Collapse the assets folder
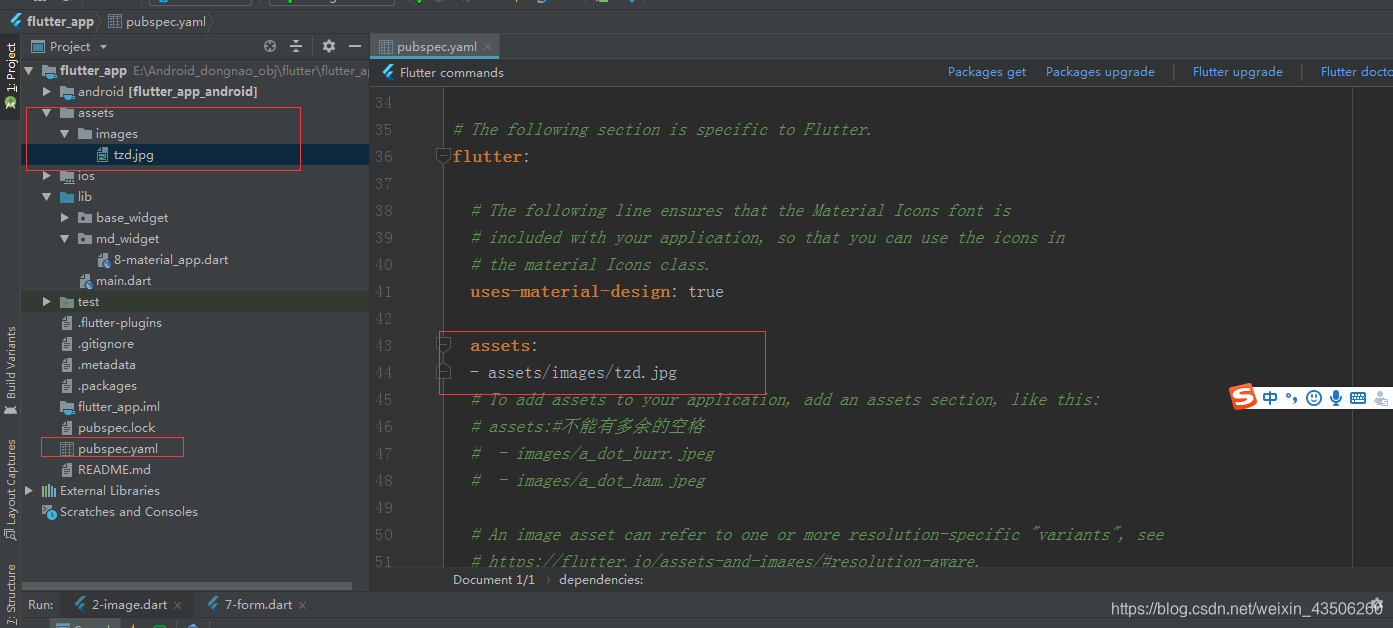 [47, 113]
